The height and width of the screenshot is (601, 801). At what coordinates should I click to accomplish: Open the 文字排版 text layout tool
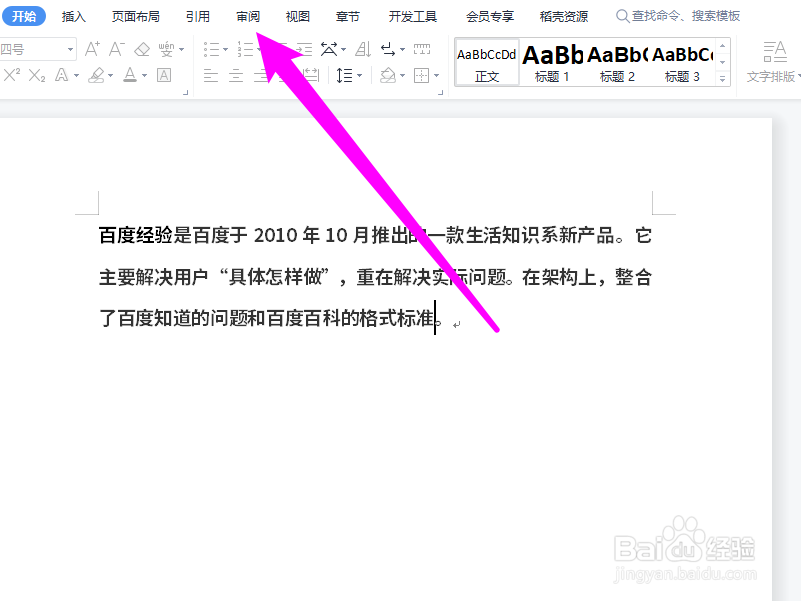point(773,62)
